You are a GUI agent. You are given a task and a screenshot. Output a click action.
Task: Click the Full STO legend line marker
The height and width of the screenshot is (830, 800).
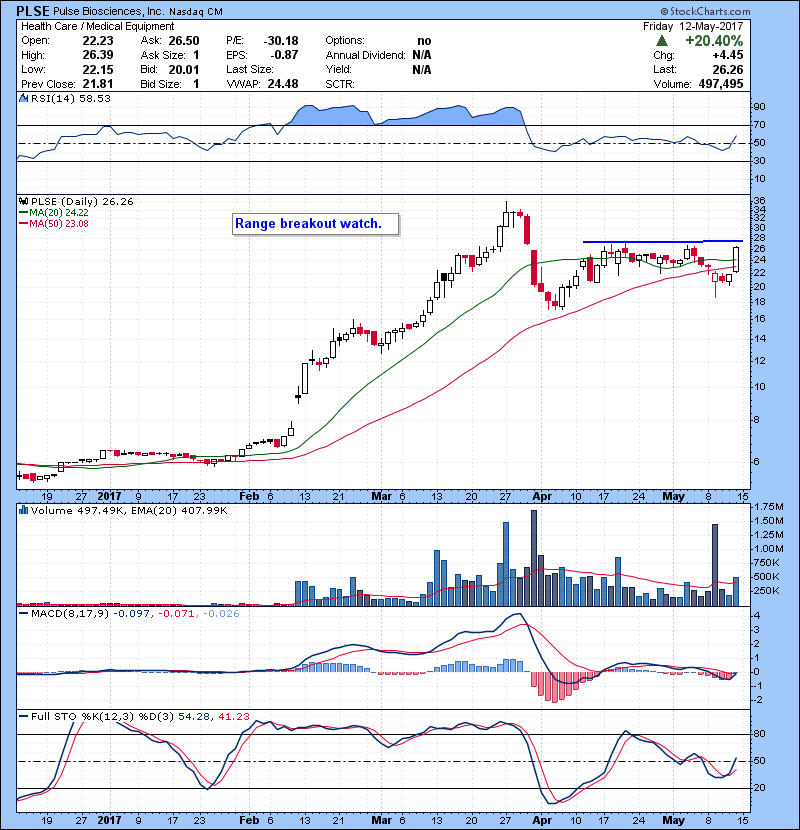tap(23, 716)
